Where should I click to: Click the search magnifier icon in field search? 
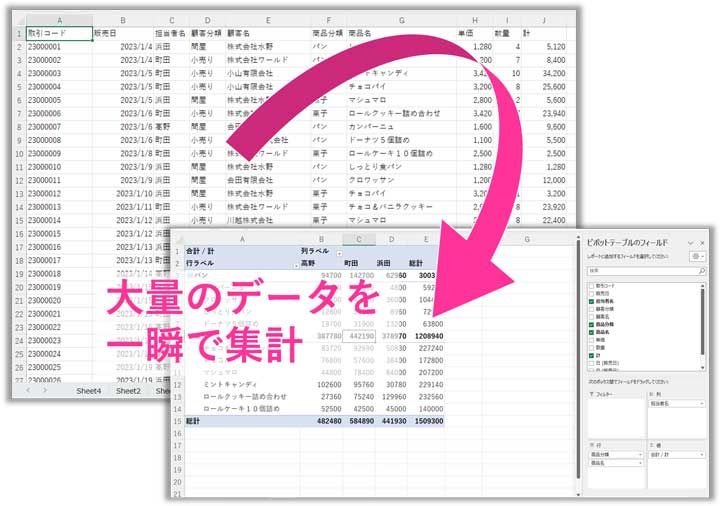(x=703, y=271)
